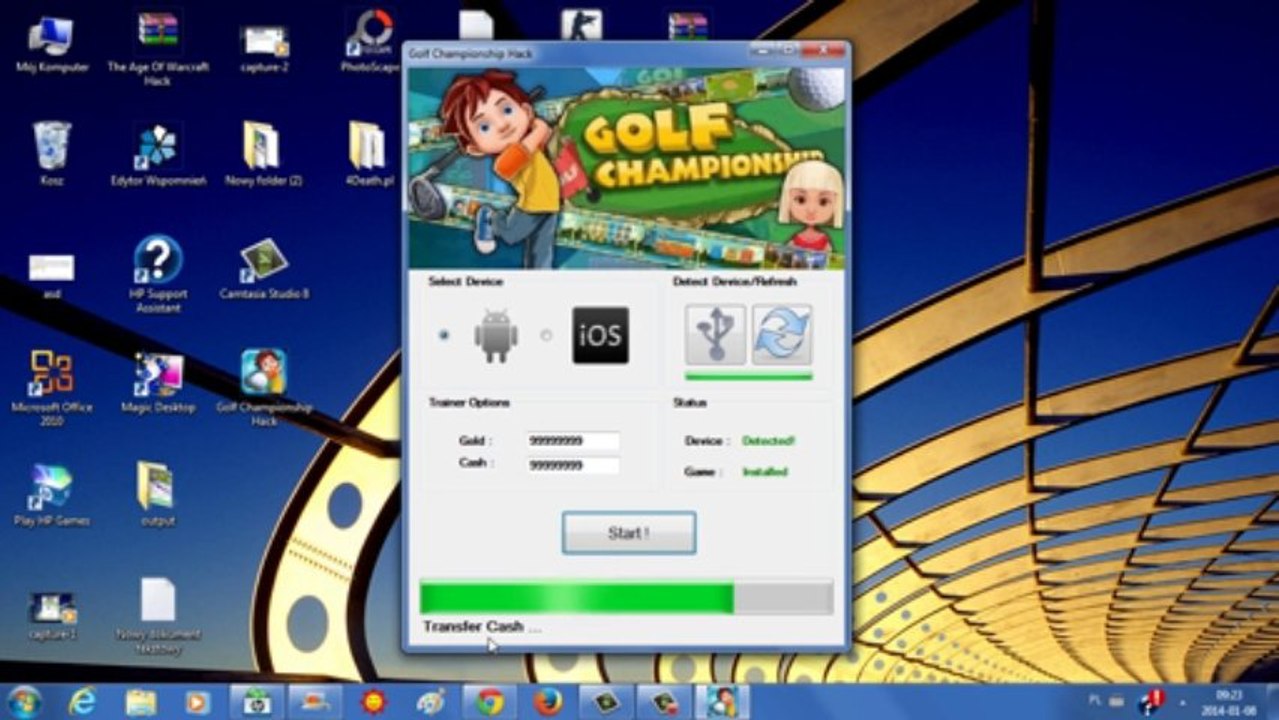Image resolution: width=1279 pixels, height=720 pixels.
Task: Open the Golf Championship Hack desktop icon
Action: 264,387
